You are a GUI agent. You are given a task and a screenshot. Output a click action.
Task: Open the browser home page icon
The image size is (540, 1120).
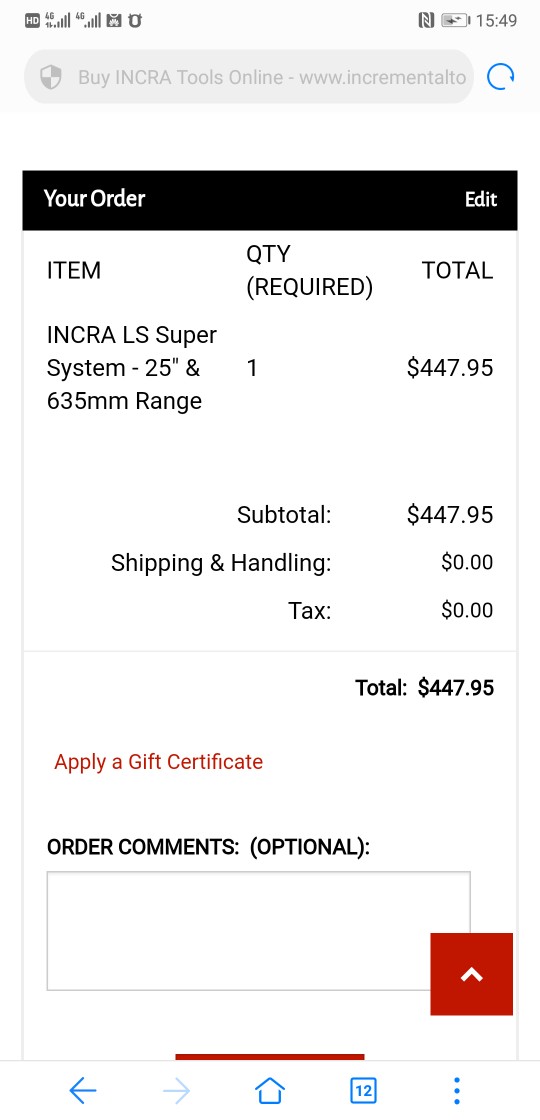(x=270, y=1091)
